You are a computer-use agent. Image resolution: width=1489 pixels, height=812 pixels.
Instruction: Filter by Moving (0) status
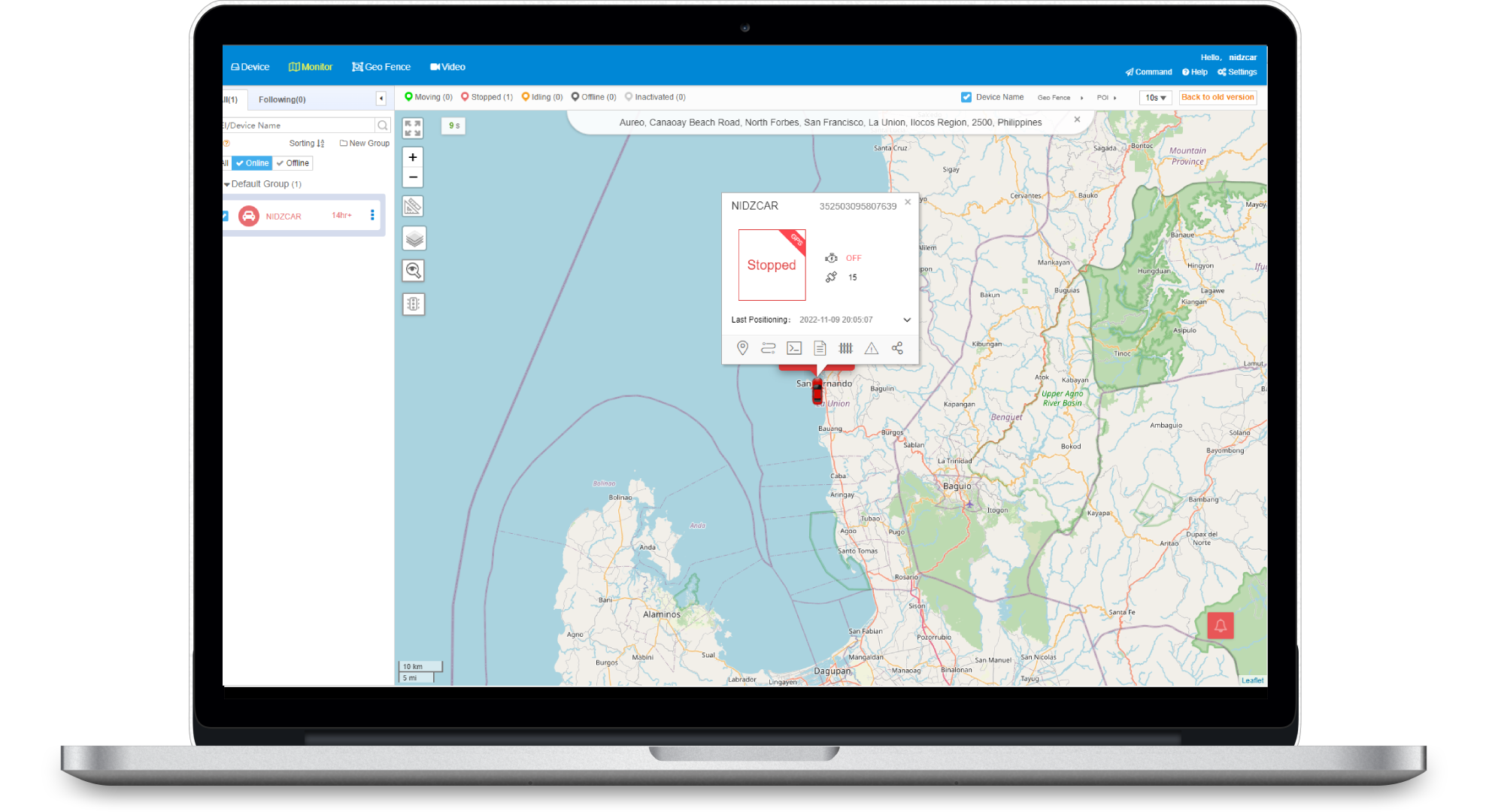click(429, 97)
